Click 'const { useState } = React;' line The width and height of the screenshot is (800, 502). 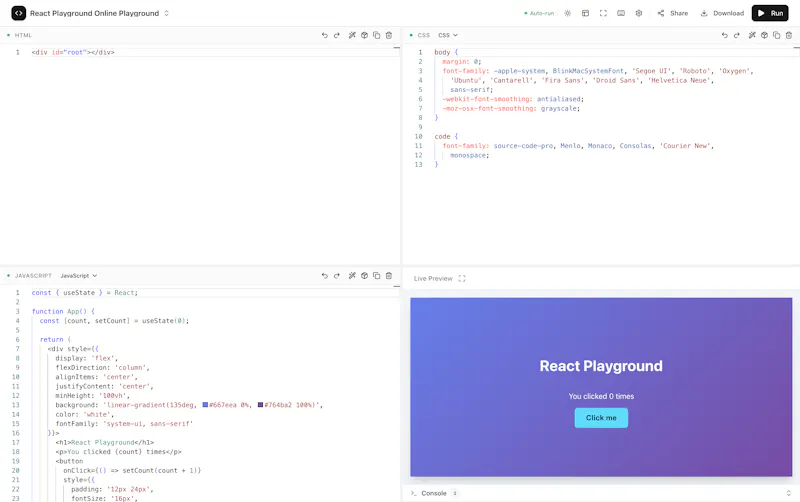85,293
